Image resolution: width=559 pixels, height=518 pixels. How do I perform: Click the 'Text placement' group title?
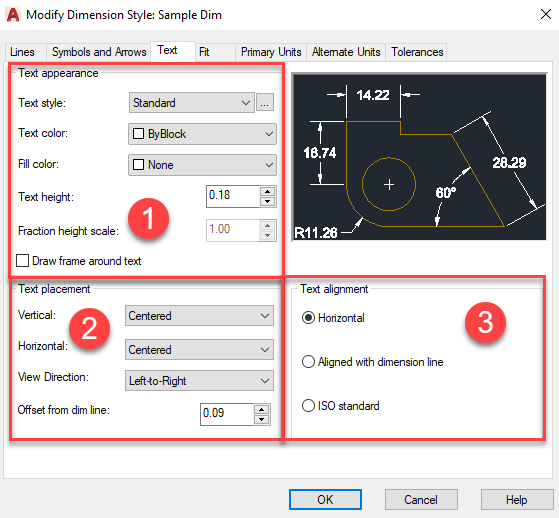coord(54,289)
